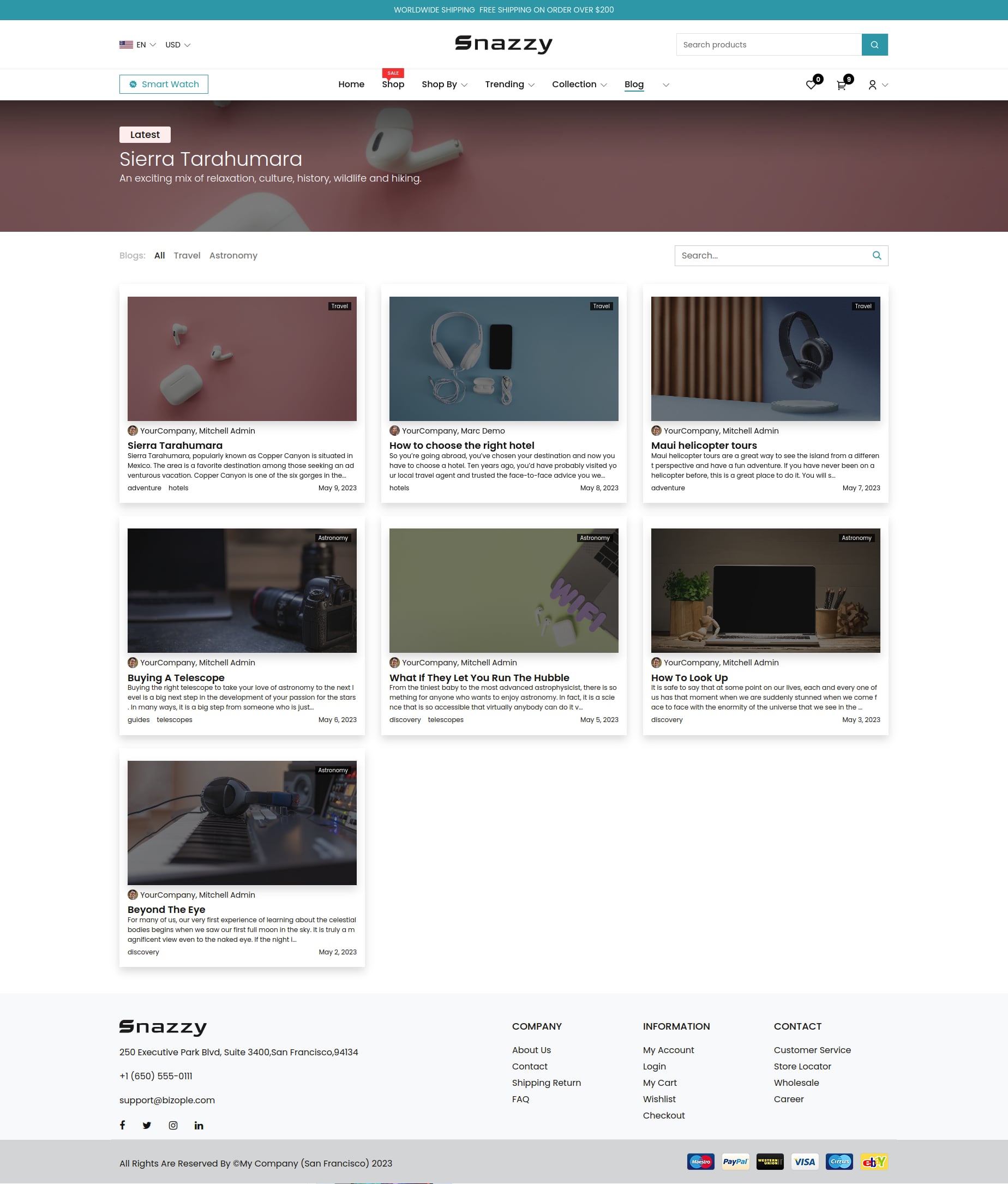Expand the user account dropdown chevron
The image size is (1008, 1184).
tap(885, 85)
